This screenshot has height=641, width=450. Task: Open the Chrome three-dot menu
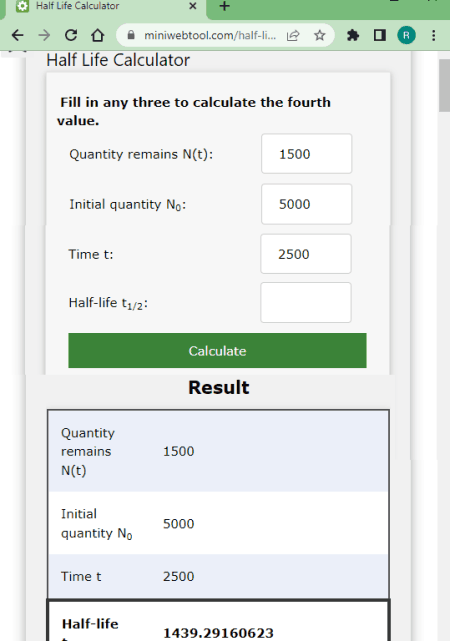click(x=434, y=36)
